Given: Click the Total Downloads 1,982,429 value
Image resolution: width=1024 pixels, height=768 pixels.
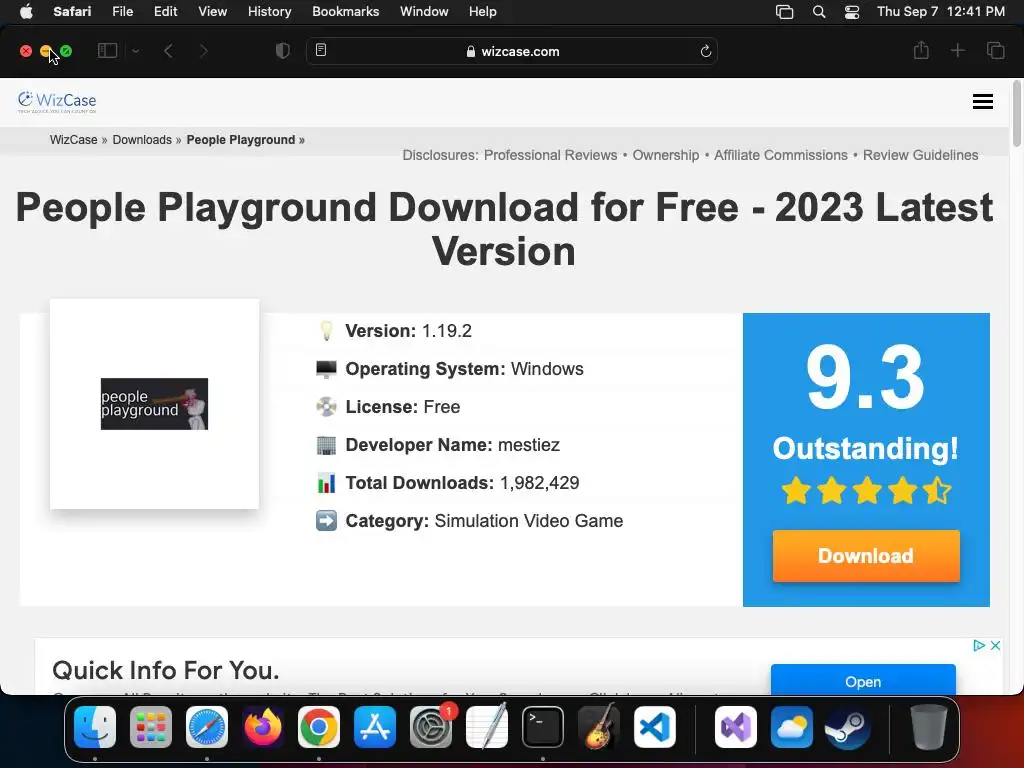Looking at the screenshot, I should [x=539, y=483].
